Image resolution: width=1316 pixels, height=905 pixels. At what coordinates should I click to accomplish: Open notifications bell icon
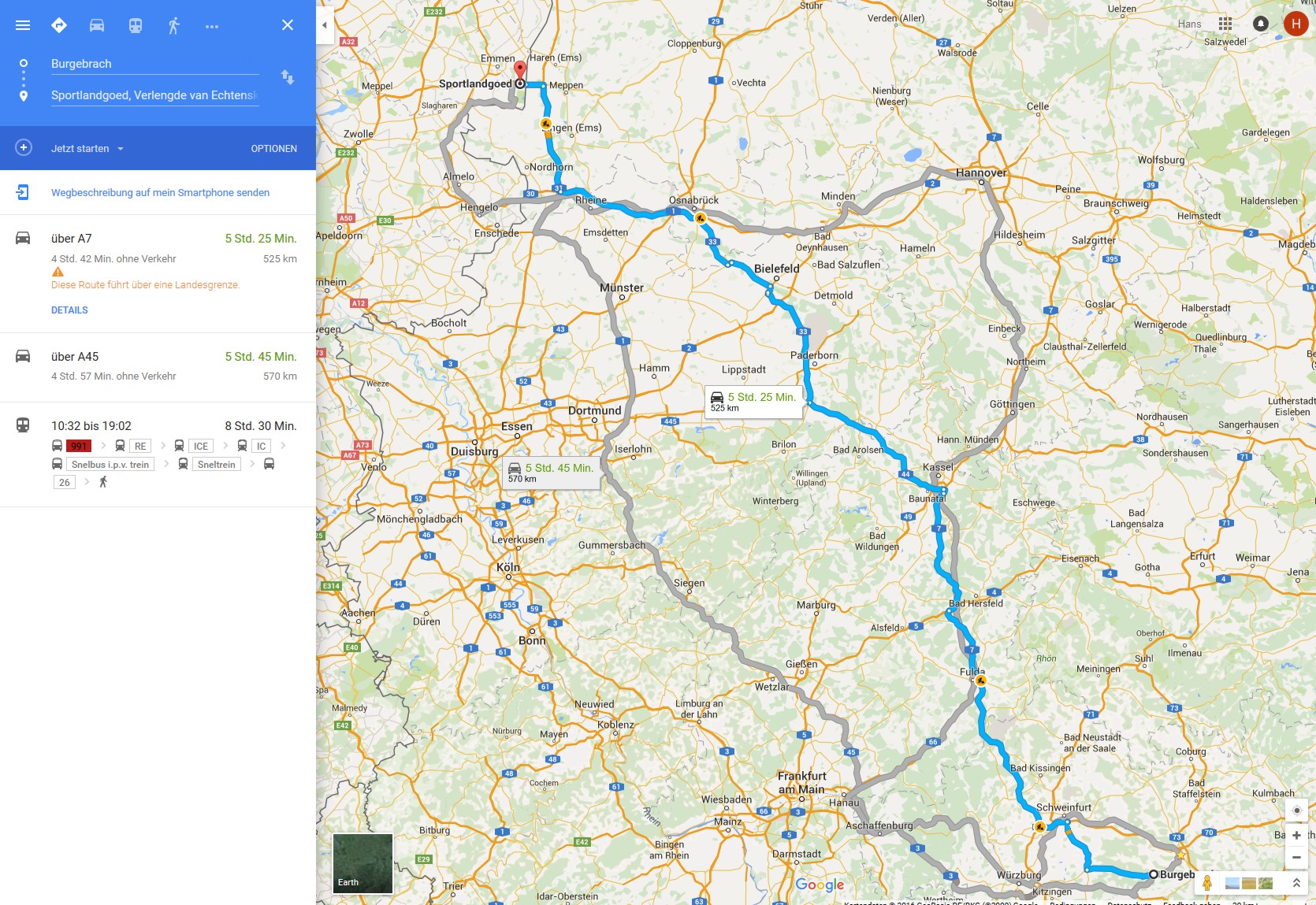point(1260,24)
